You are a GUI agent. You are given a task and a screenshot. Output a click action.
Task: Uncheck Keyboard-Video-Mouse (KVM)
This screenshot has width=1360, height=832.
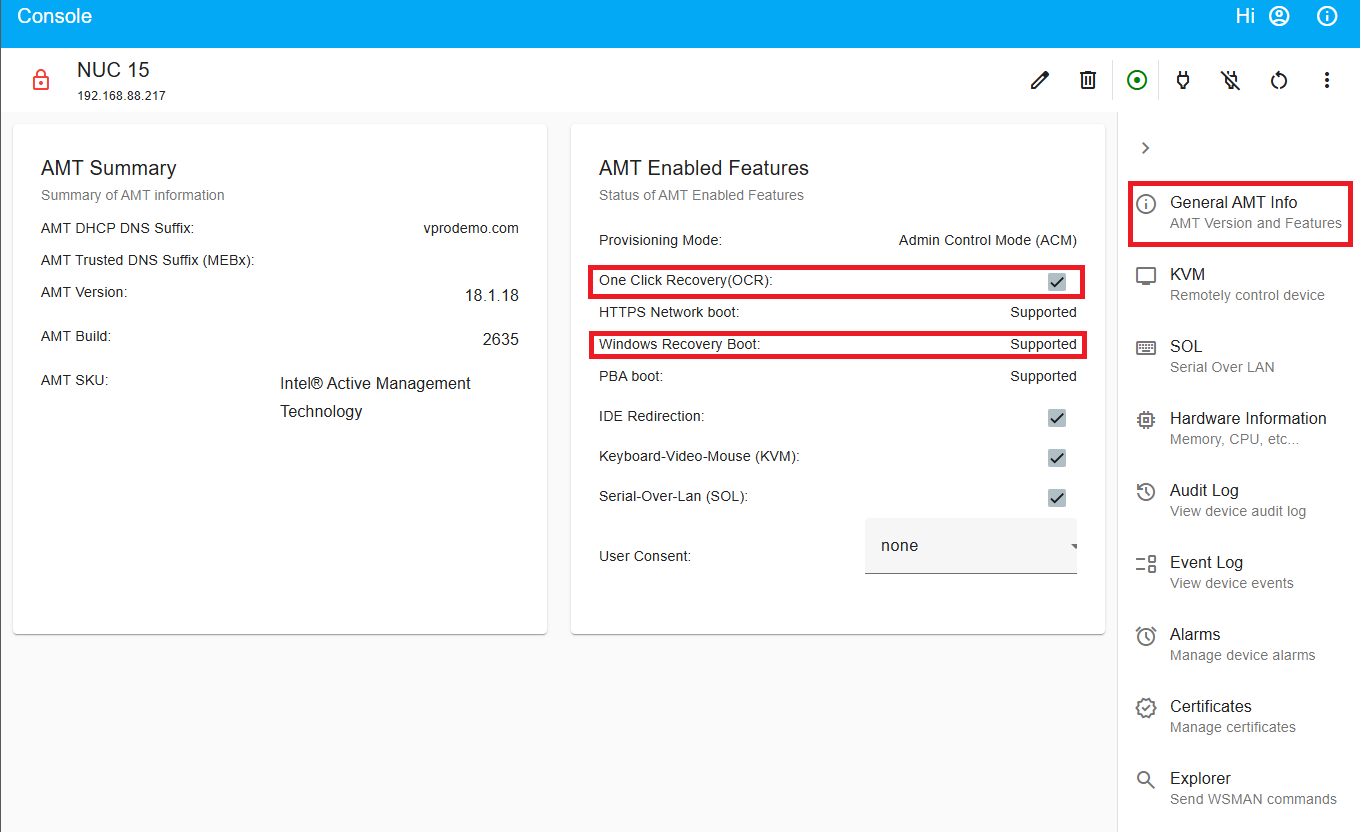point(1057,457)
